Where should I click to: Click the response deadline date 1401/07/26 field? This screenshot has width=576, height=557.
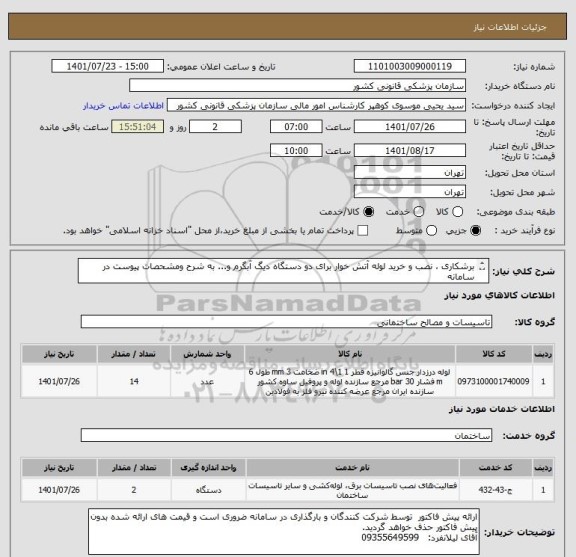[410, 127]
